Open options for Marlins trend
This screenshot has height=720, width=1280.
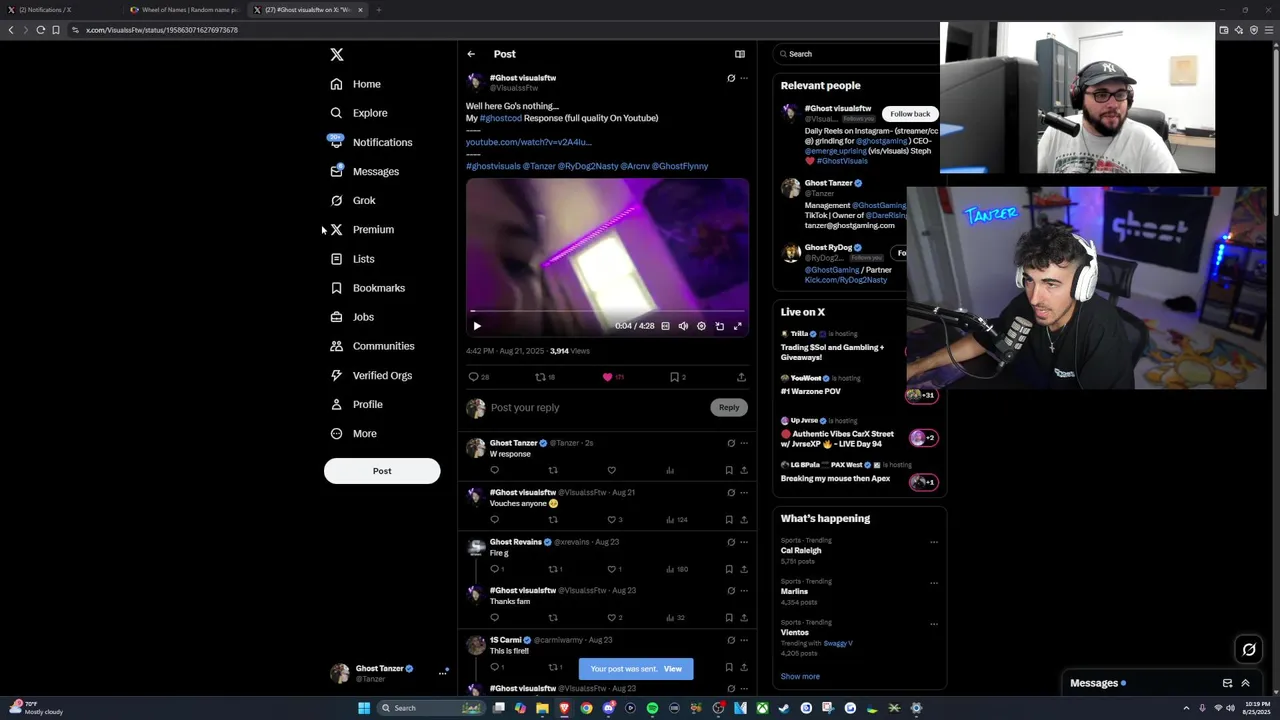click(x=934, y=583)
